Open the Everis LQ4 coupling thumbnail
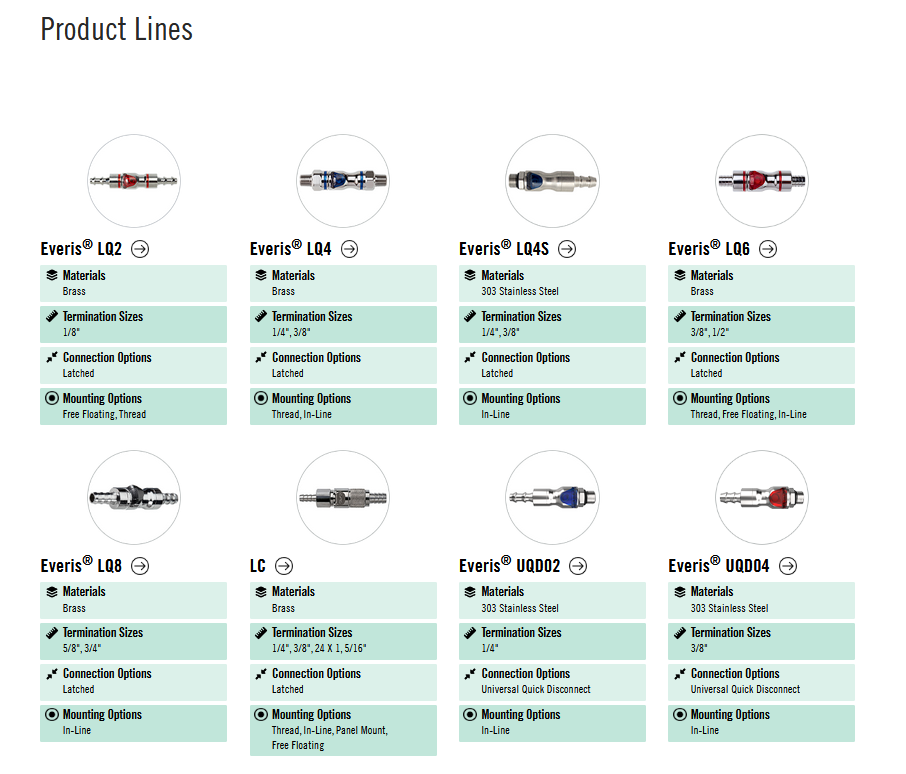 tap(343, 181)
